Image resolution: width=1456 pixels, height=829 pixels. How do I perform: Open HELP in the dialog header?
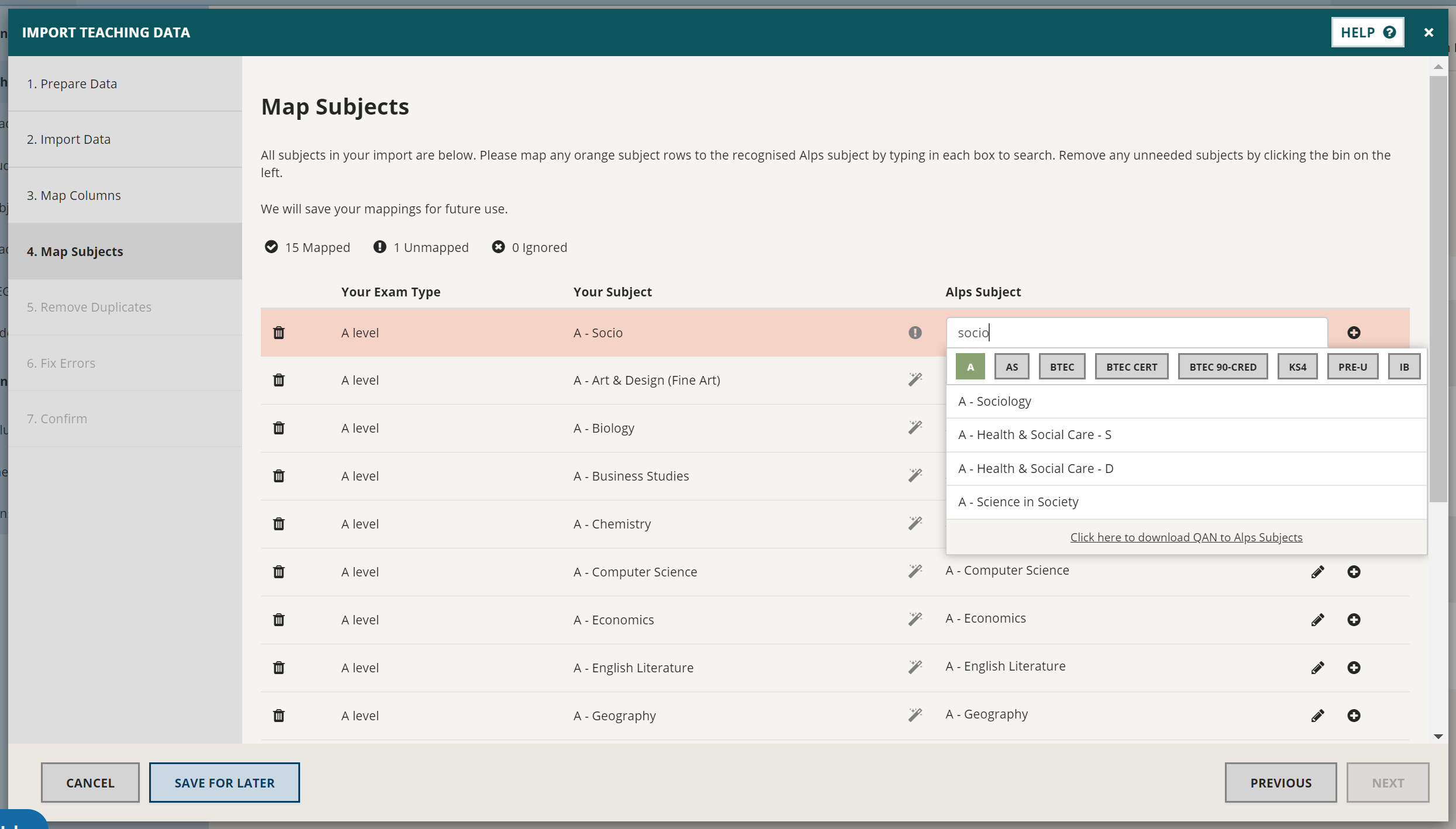[x=1368, y=32]
